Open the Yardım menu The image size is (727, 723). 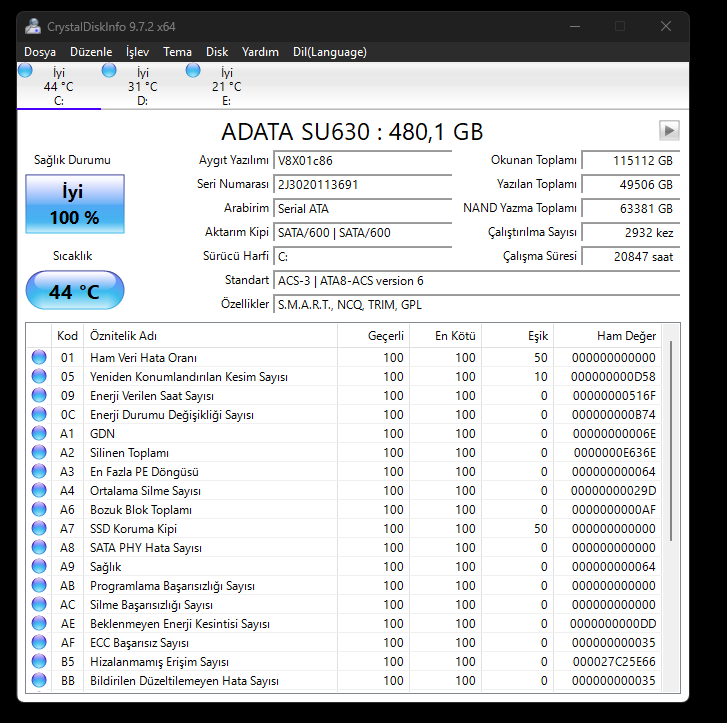pyautogui.click(x=260, y=52)
